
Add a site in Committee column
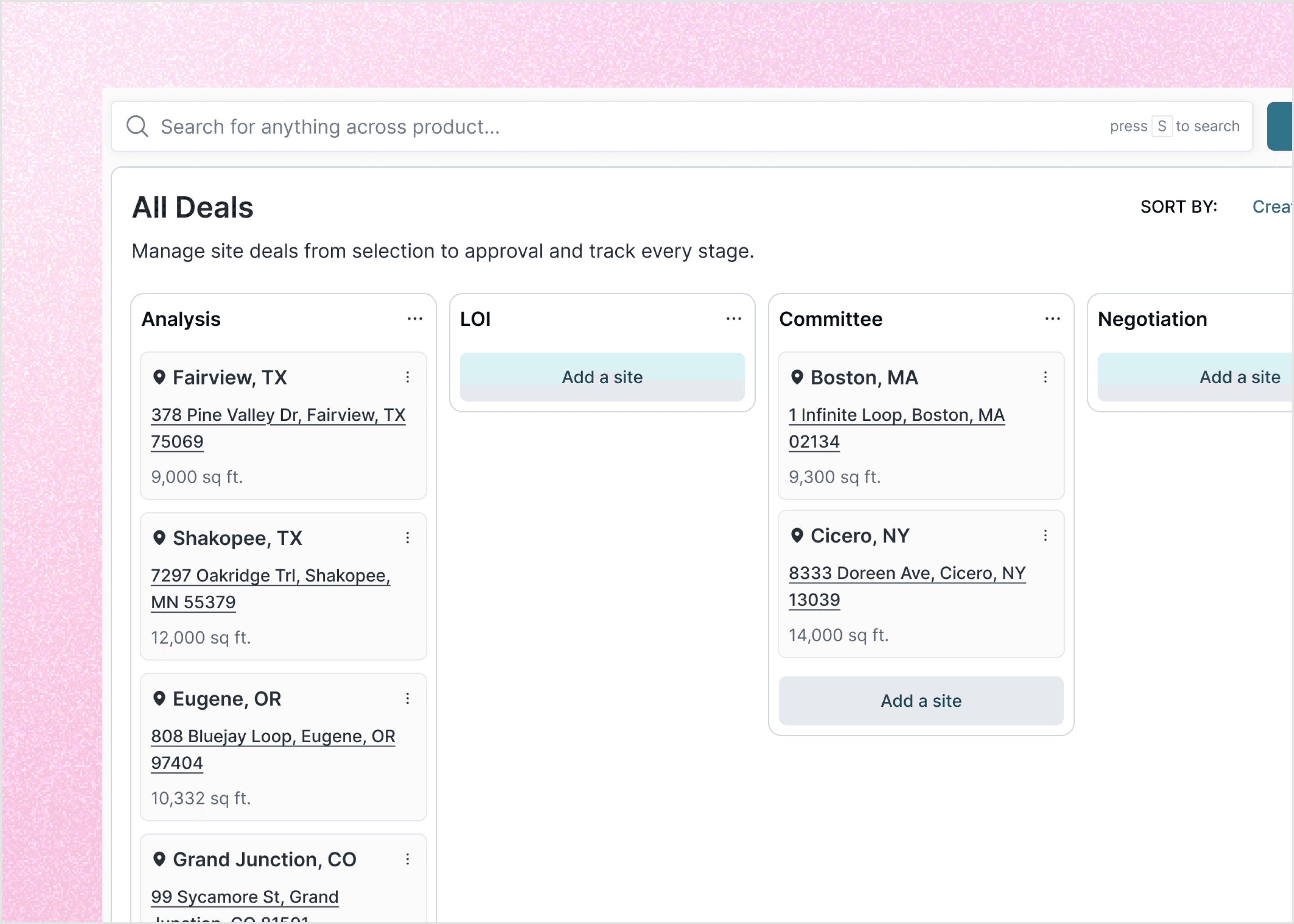920,701
